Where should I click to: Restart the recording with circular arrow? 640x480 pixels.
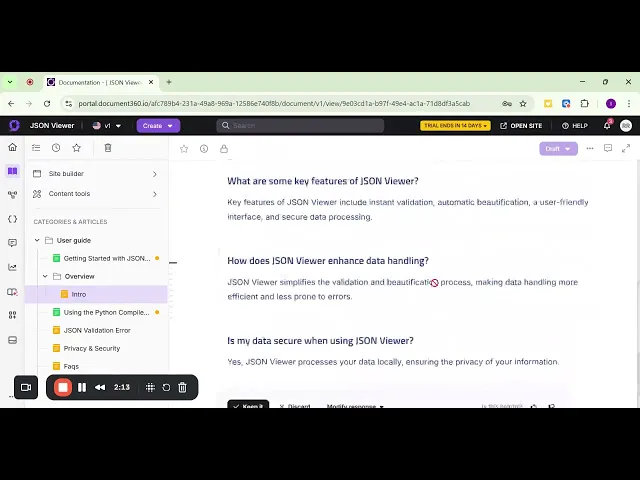click(x=166, y=387)
